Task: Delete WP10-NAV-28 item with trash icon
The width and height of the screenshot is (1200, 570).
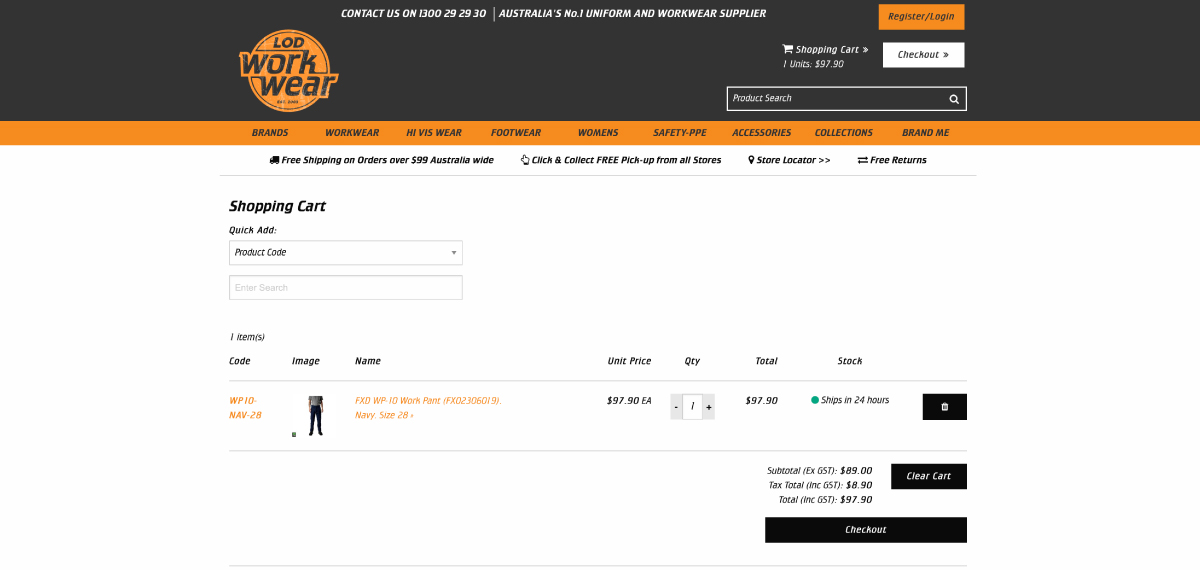Action: (944, 407)
